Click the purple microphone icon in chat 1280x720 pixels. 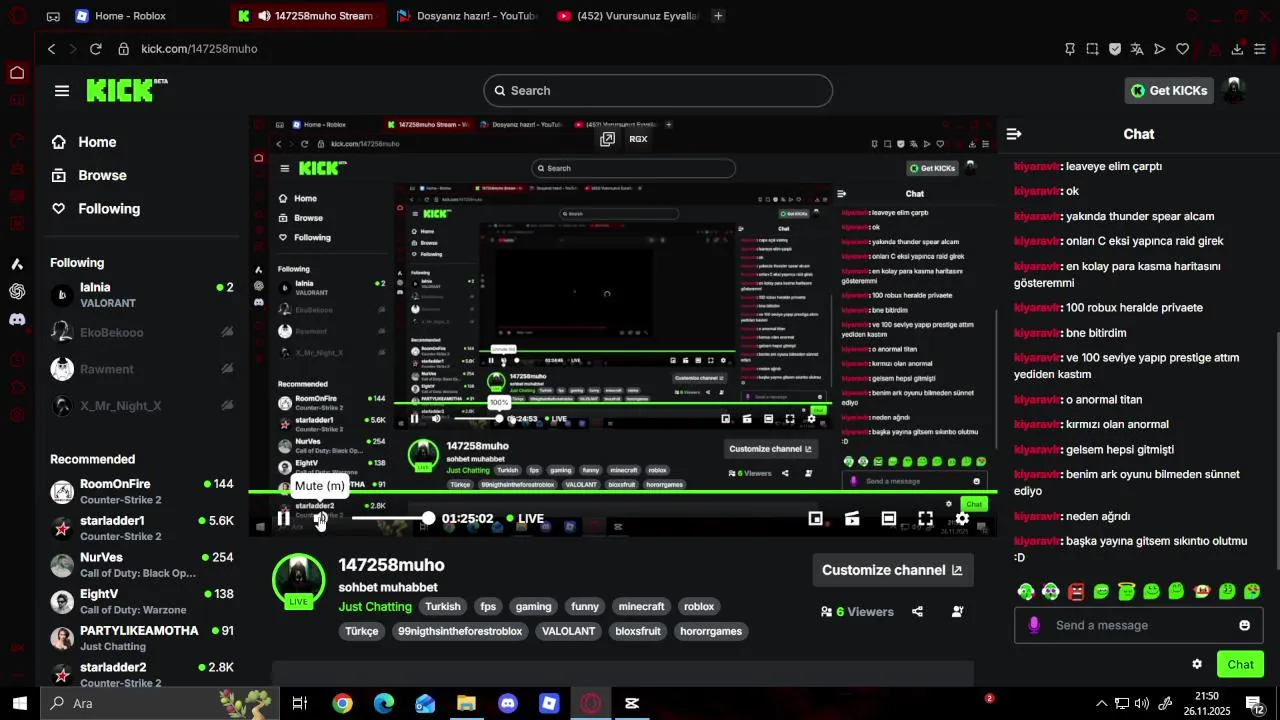pos(1034,625)
